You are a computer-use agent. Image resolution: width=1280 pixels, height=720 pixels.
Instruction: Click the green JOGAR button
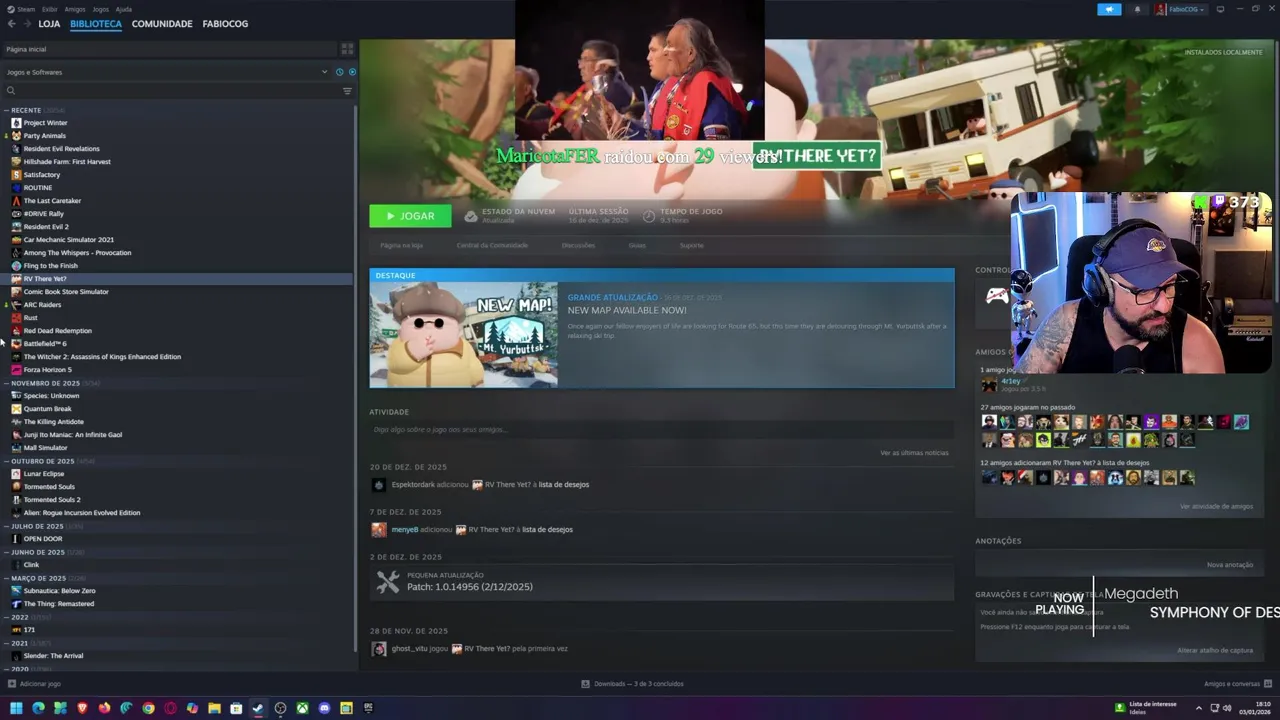click(x=410, y=216)
